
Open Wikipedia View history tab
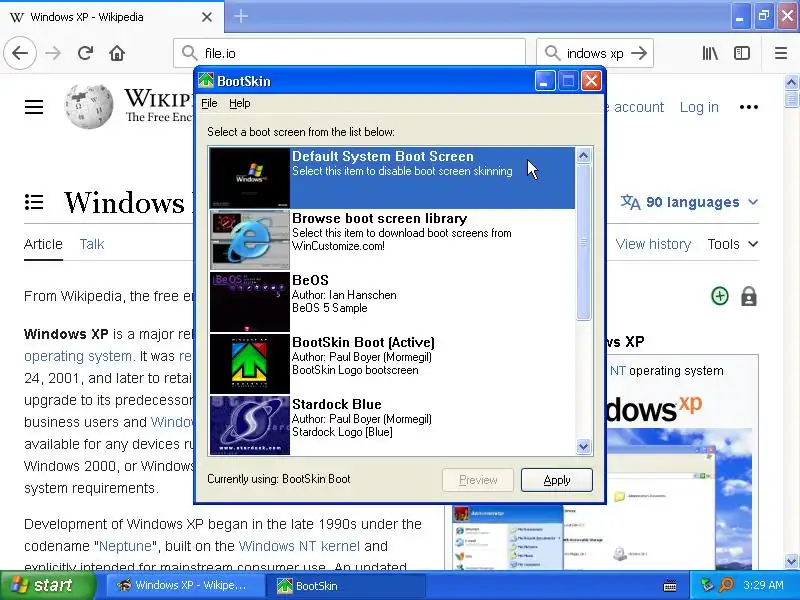click(x=653, y=244)
